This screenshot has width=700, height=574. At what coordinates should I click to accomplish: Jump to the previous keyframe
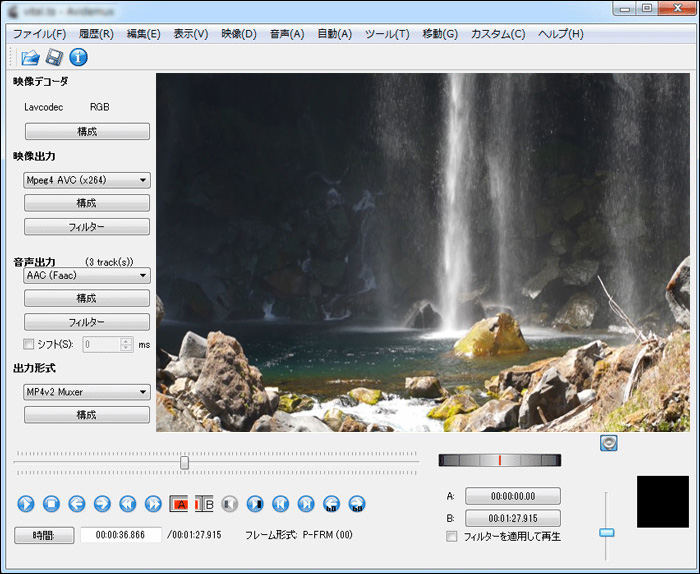(128, 504)
